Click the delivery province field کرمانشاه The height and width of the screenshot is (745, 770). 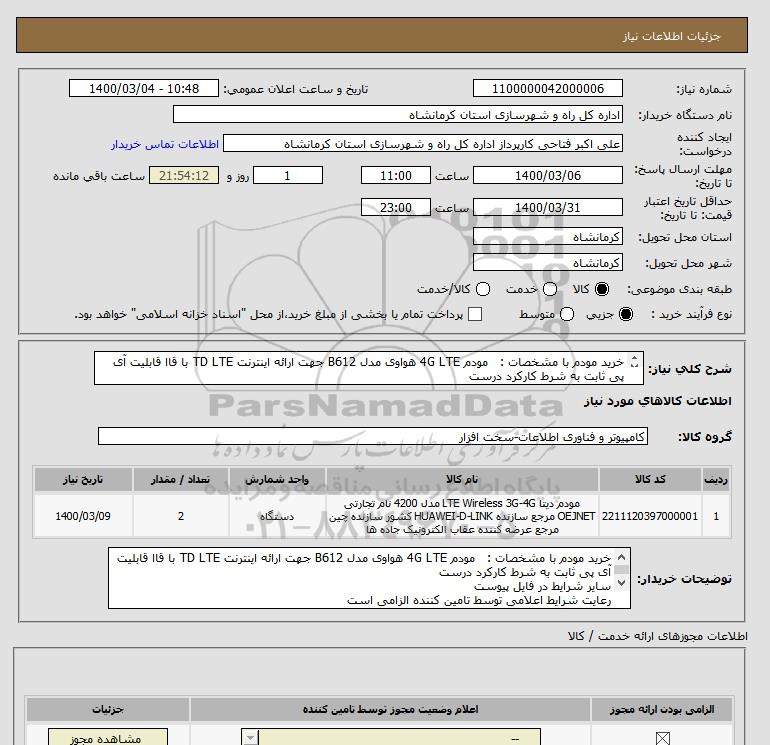coord(548,237)
